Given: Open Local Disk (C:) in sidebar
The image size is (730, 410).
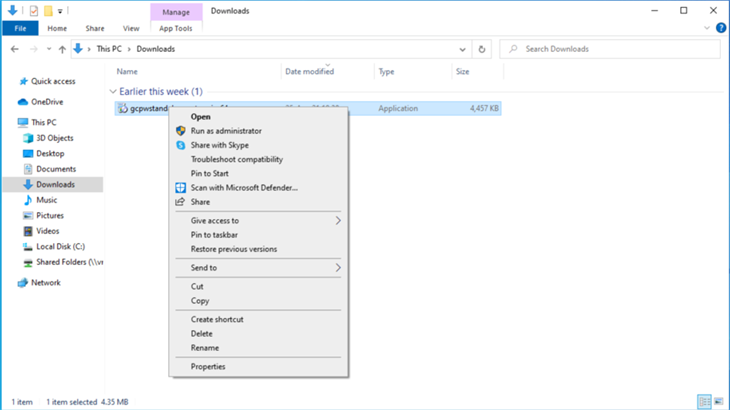Looking at the screenshot, I should (x=60, y=247).
